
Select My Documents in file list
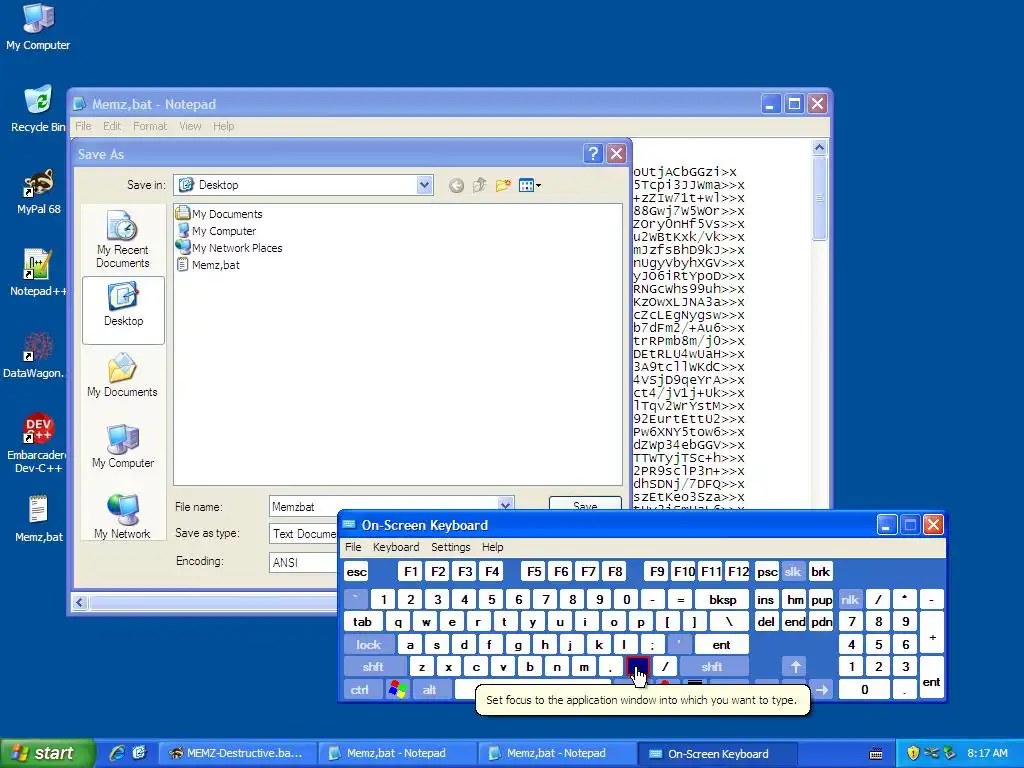click(219, 214)
